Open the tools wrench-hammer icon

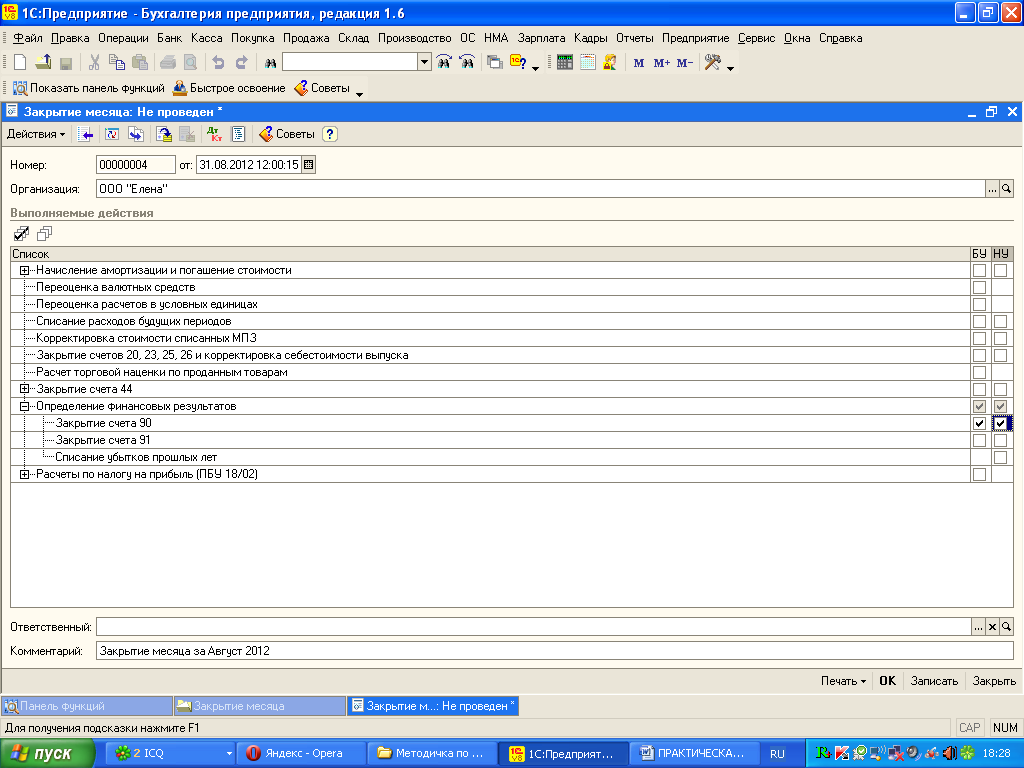712,63
